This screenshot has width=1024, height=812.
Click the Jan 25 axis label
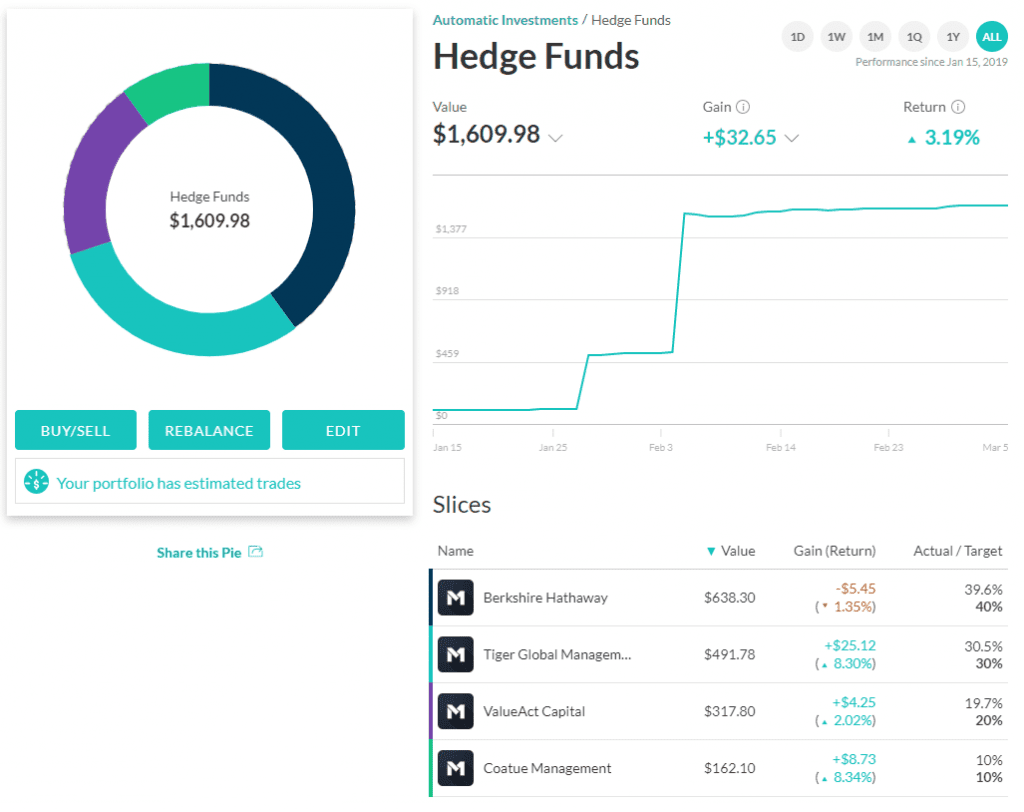tap(552, 447)
